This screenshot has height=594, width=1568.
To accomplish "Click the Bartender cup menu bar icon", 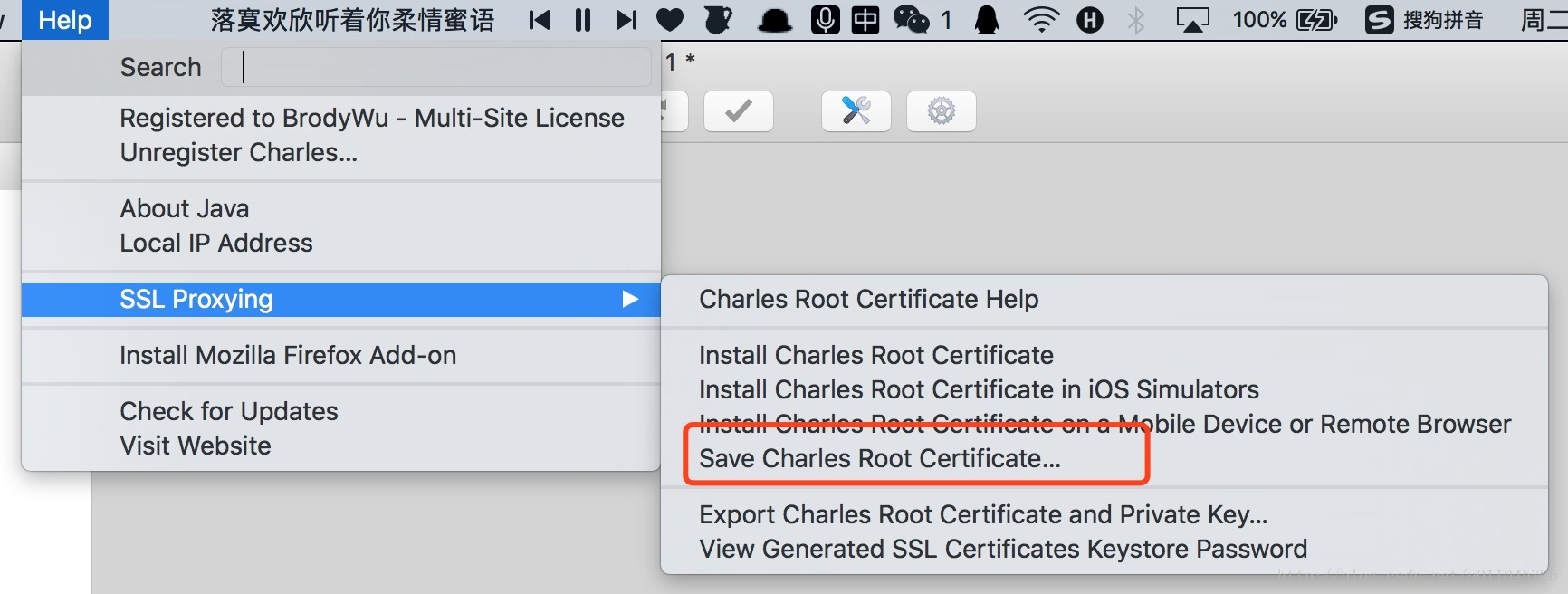I will coord(718,20).
